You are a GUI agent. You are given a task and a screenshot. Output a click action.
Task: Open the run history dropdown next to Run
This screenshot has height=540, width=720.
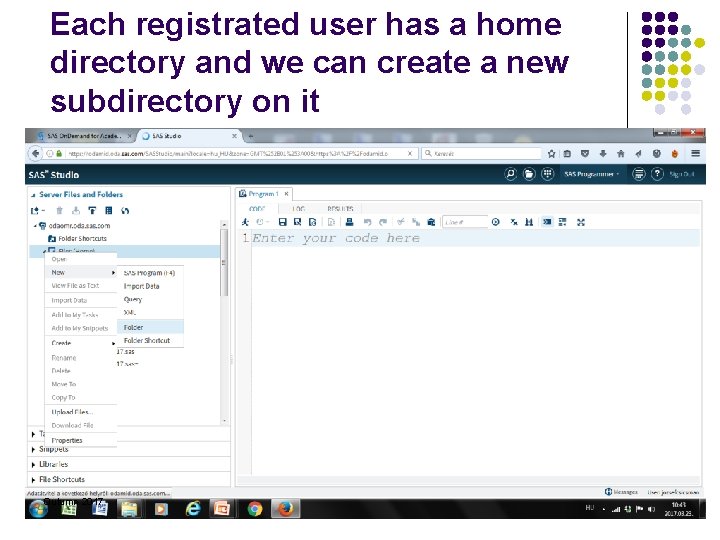pyautogui.click(x=263, y=222)
